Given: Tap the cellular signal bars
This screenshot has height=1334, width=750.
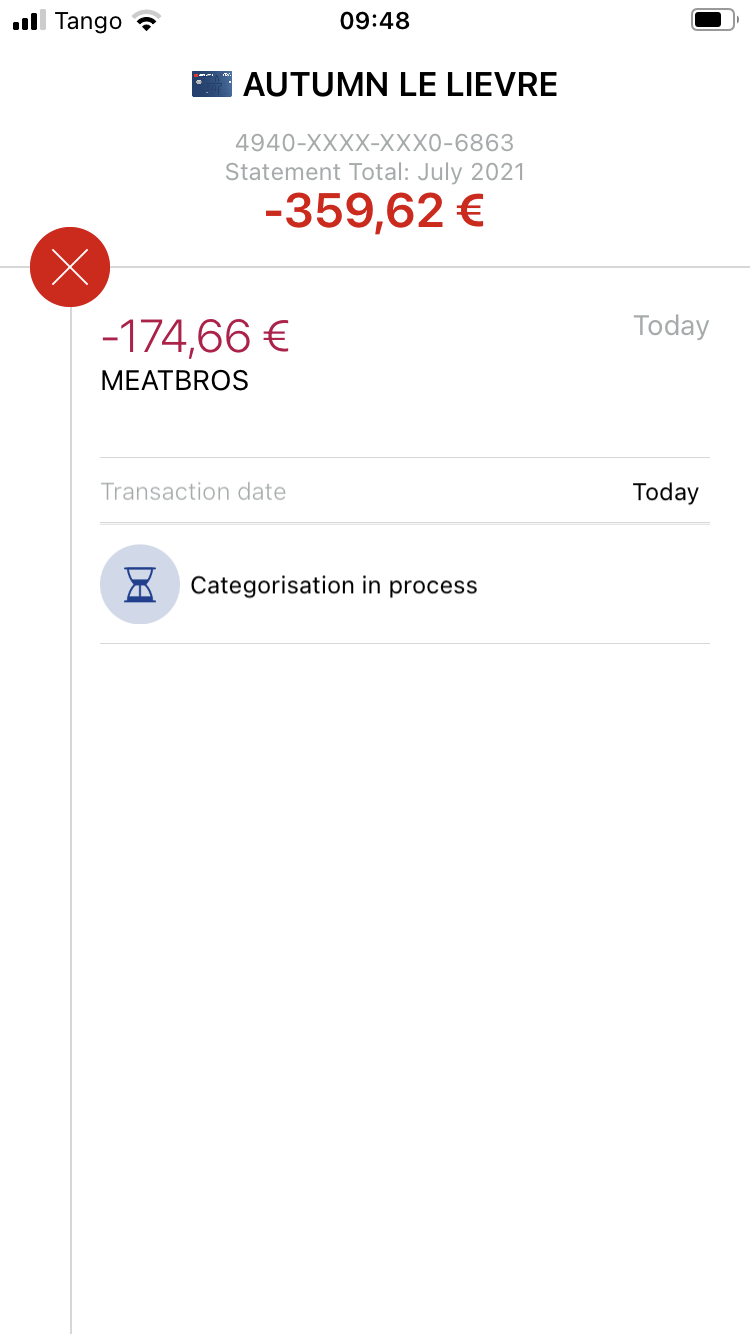Looking at the screenshot, I should point(30,21).
